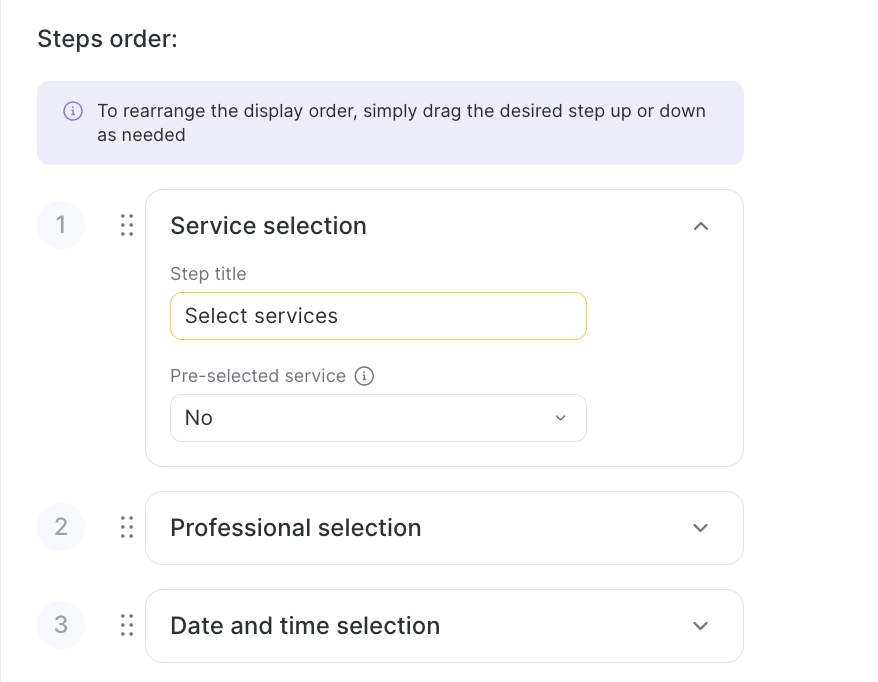Open the Pre-selected service dropdown showing No
The height and width of the screenshot is (682, 878).
378,418
